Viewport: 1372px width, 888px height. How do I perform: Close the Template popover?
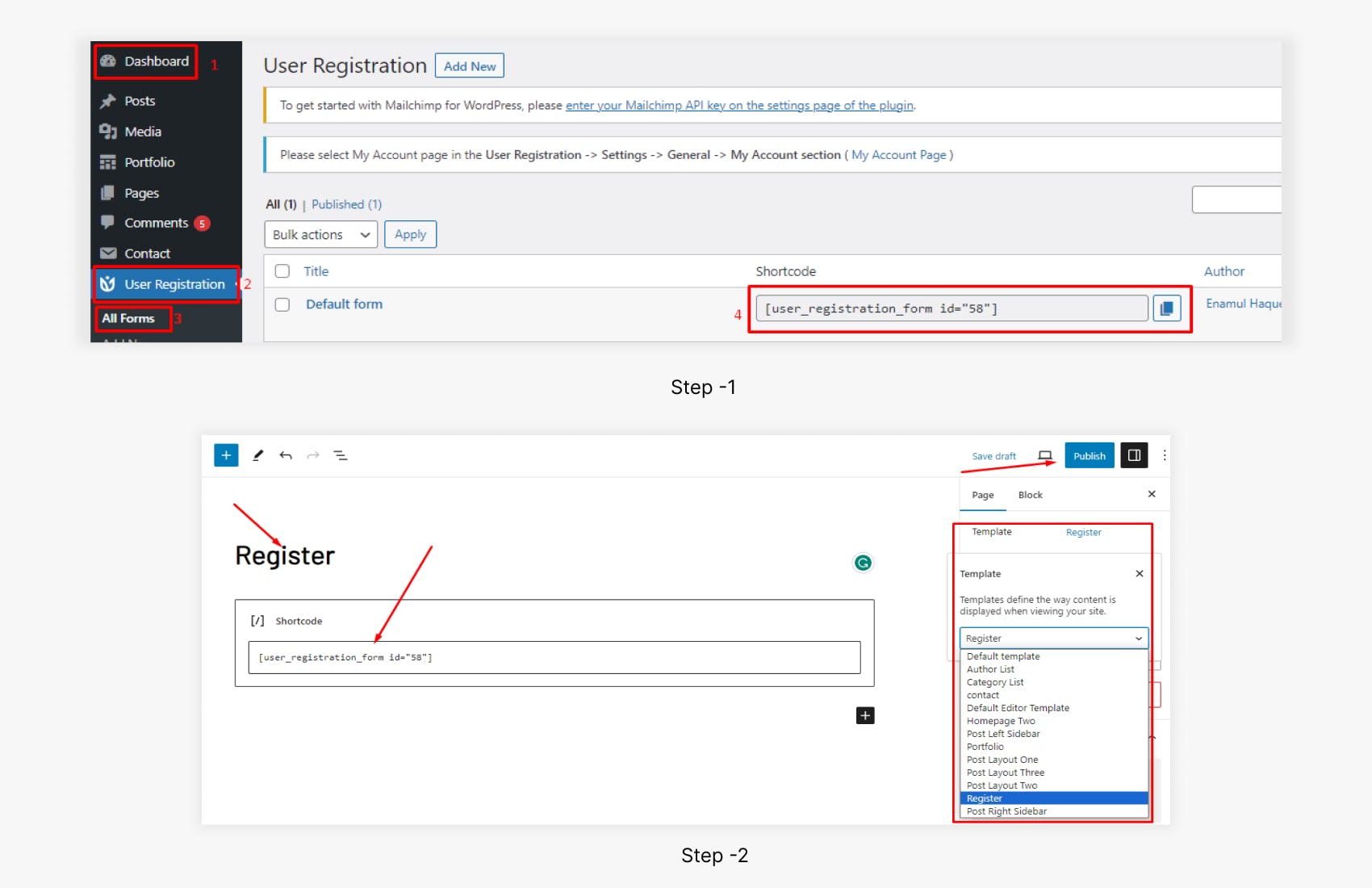click(1140, 574)
